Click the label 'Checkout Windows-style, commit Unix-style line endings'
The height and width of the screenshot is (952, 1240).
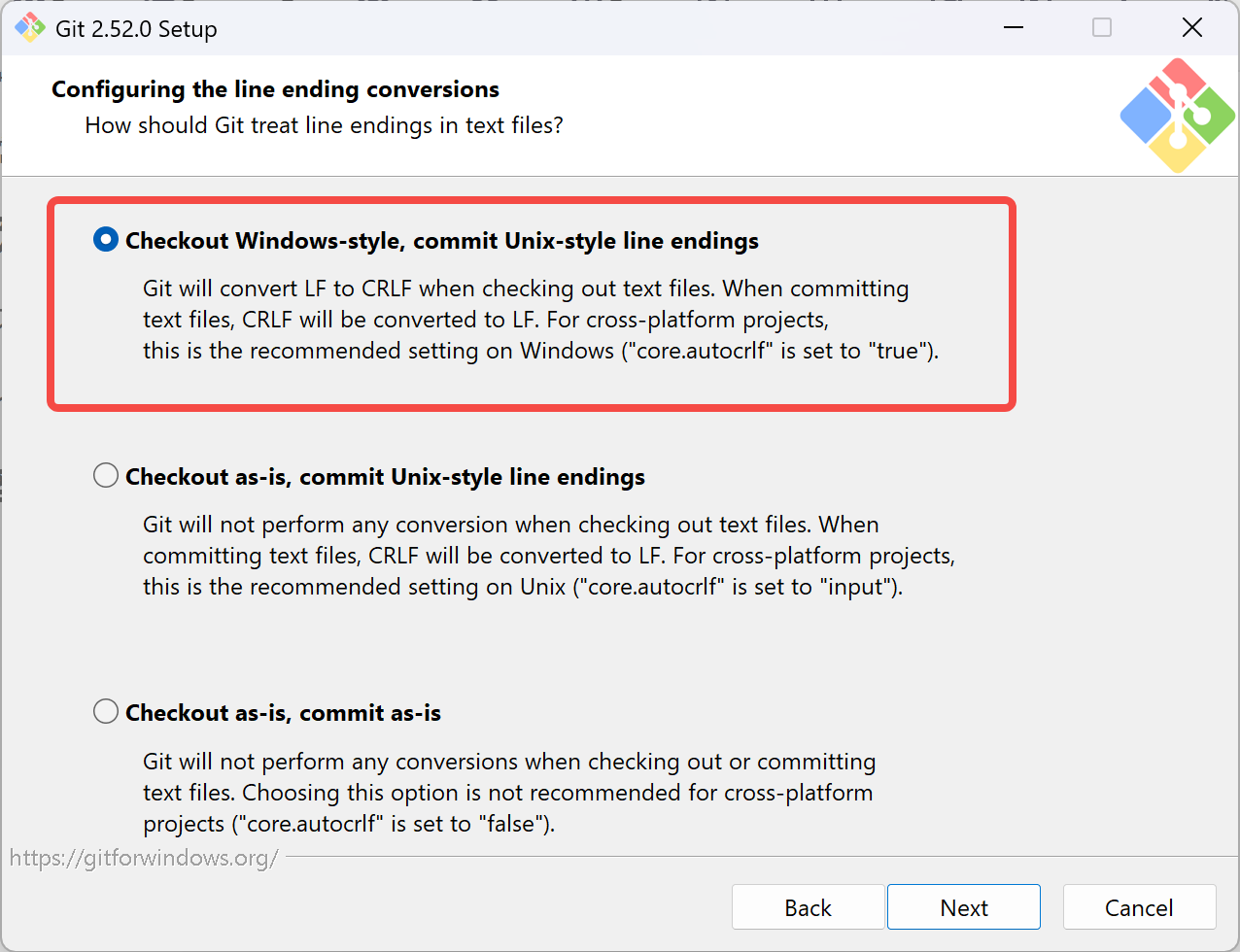(x=442, y=241)
